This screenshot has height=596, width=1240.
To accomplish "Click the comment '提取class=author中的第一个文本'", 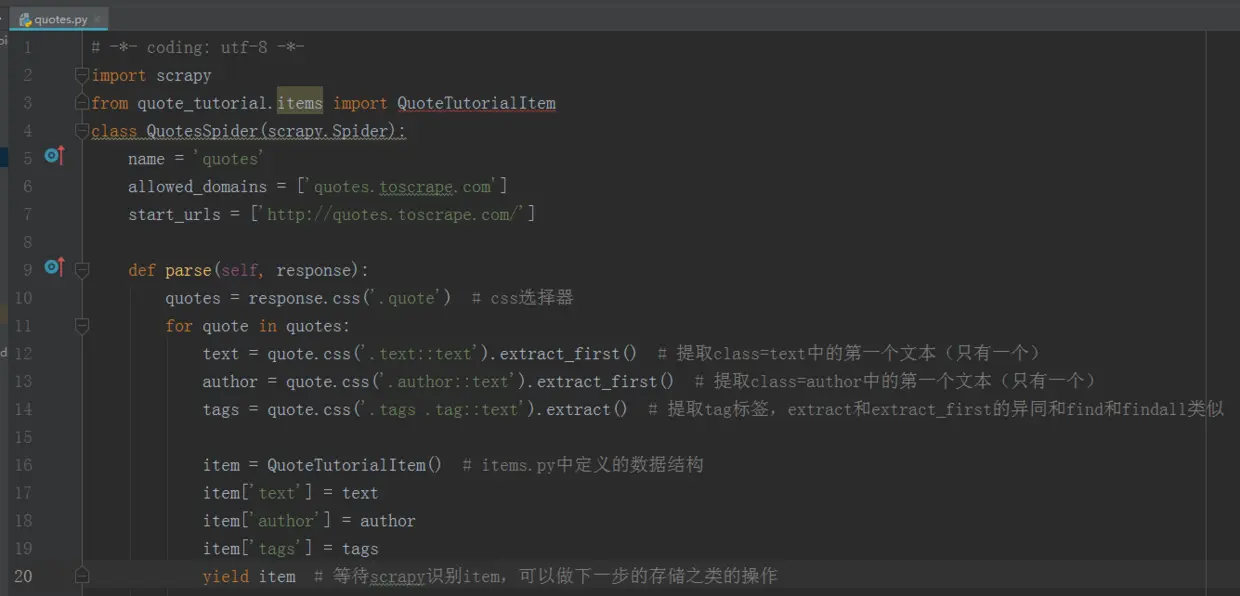I will coord(843,381).
